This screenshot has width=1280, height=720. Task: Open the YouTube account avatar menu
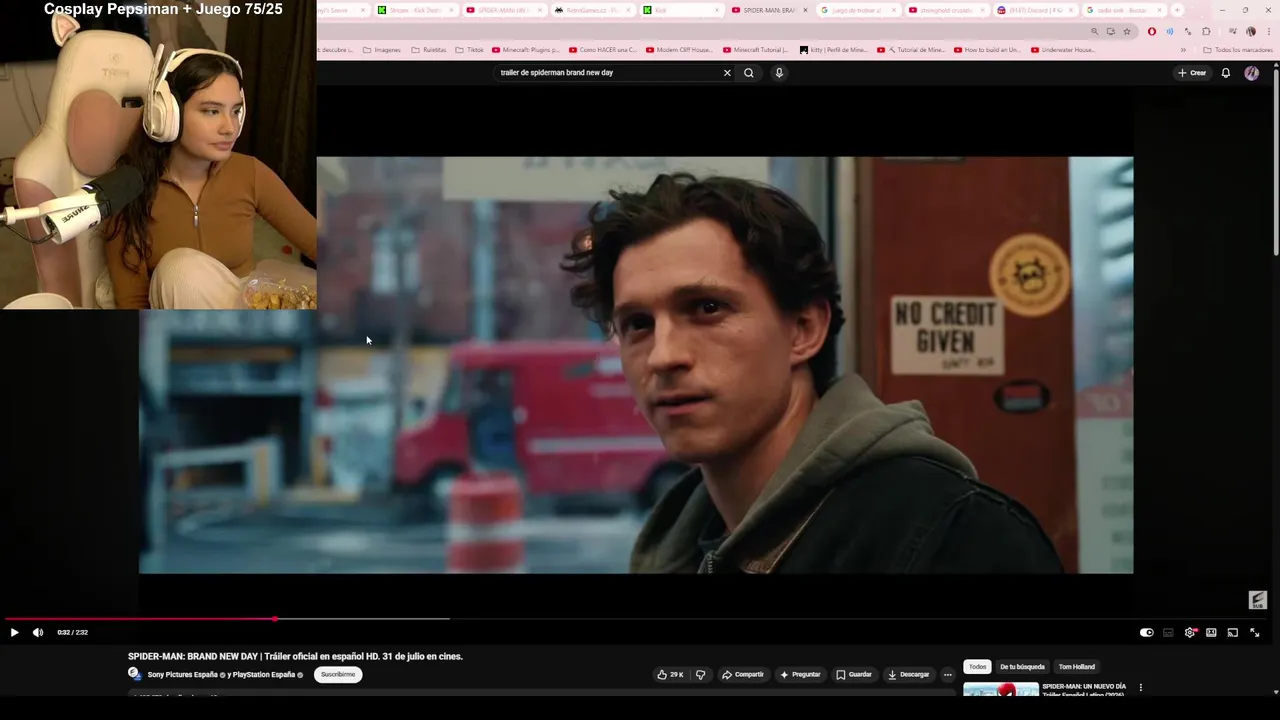click(1252, 73)
